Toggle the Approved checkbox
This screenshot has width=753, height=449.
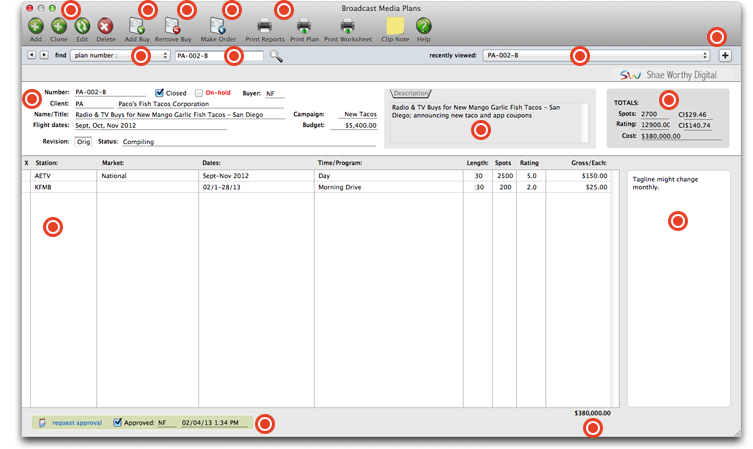coord(118,423)
